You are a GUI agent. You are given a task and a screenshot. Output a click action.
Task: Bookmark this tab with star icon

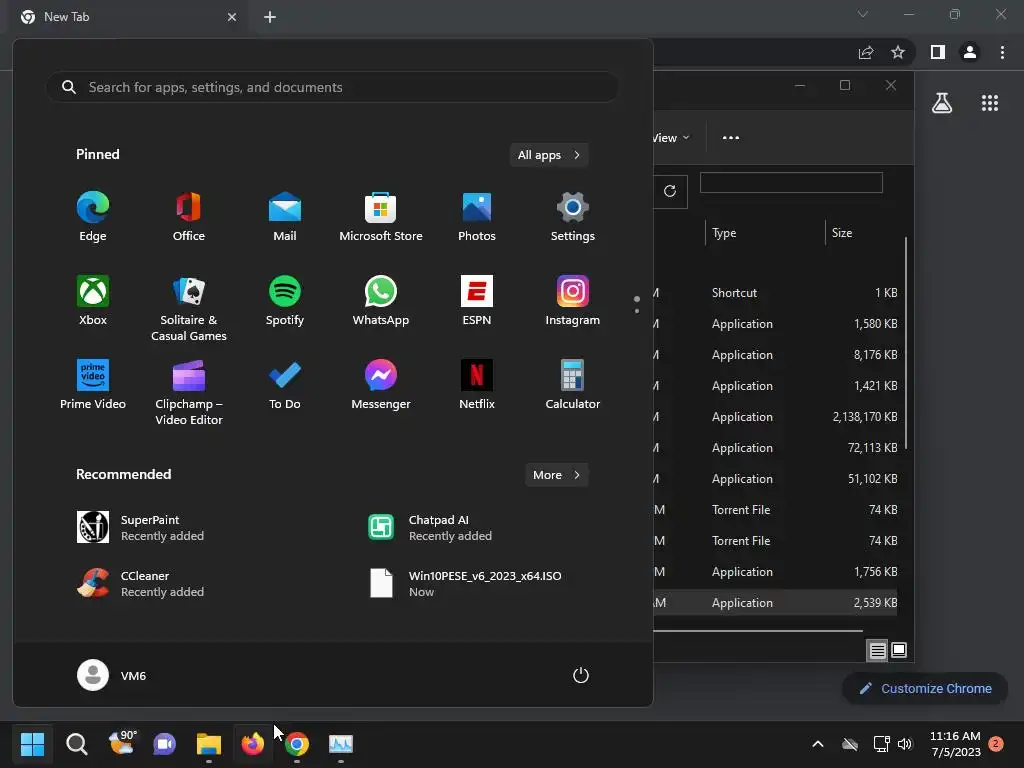[x=898, y=52]
